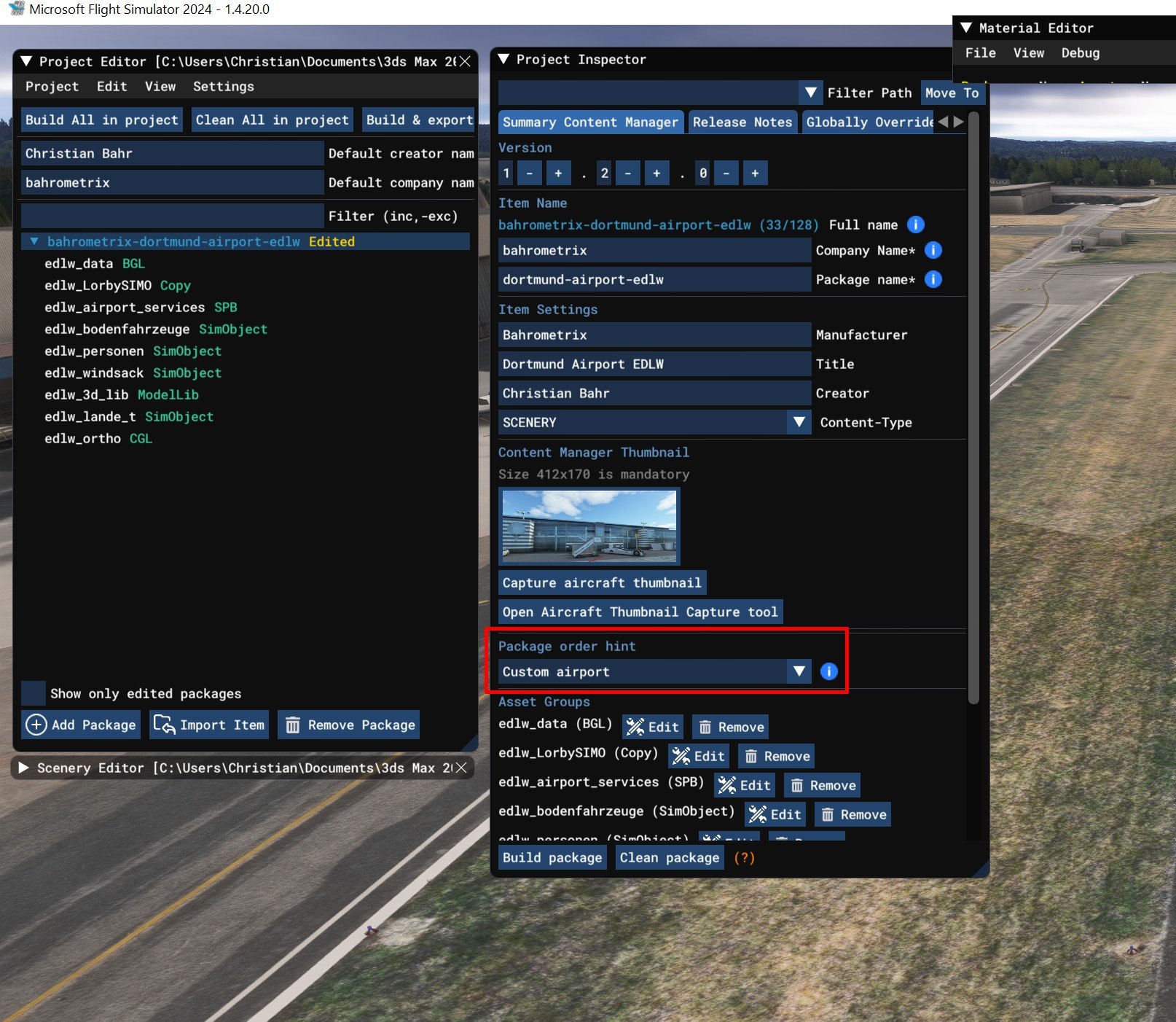The height and width of the screenshot is (1022, 1176).
Task: Click the Title field Dortmund Airport EDLW
Action: click(x=654, y=364)
